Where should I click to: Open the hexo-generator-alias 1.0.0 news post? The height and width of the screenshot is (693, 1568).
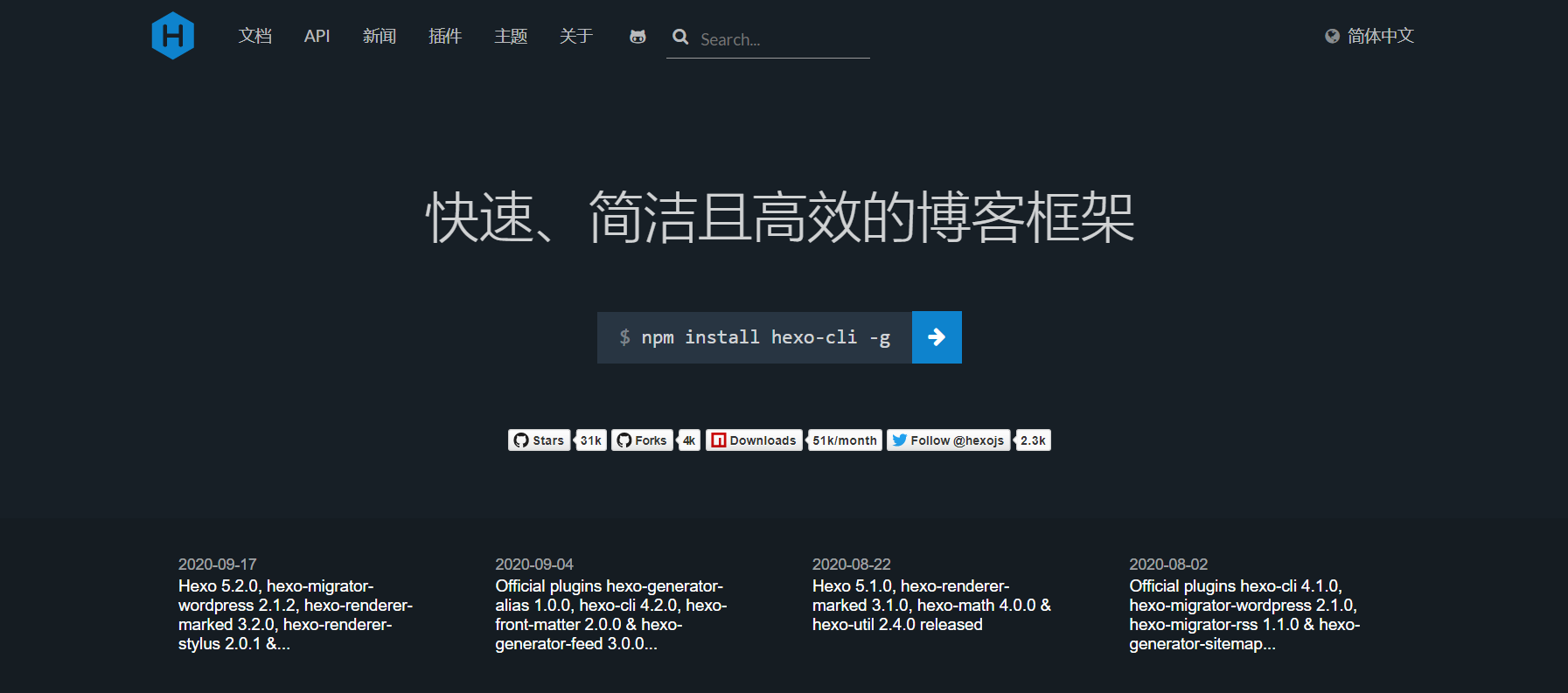(611, 615)
